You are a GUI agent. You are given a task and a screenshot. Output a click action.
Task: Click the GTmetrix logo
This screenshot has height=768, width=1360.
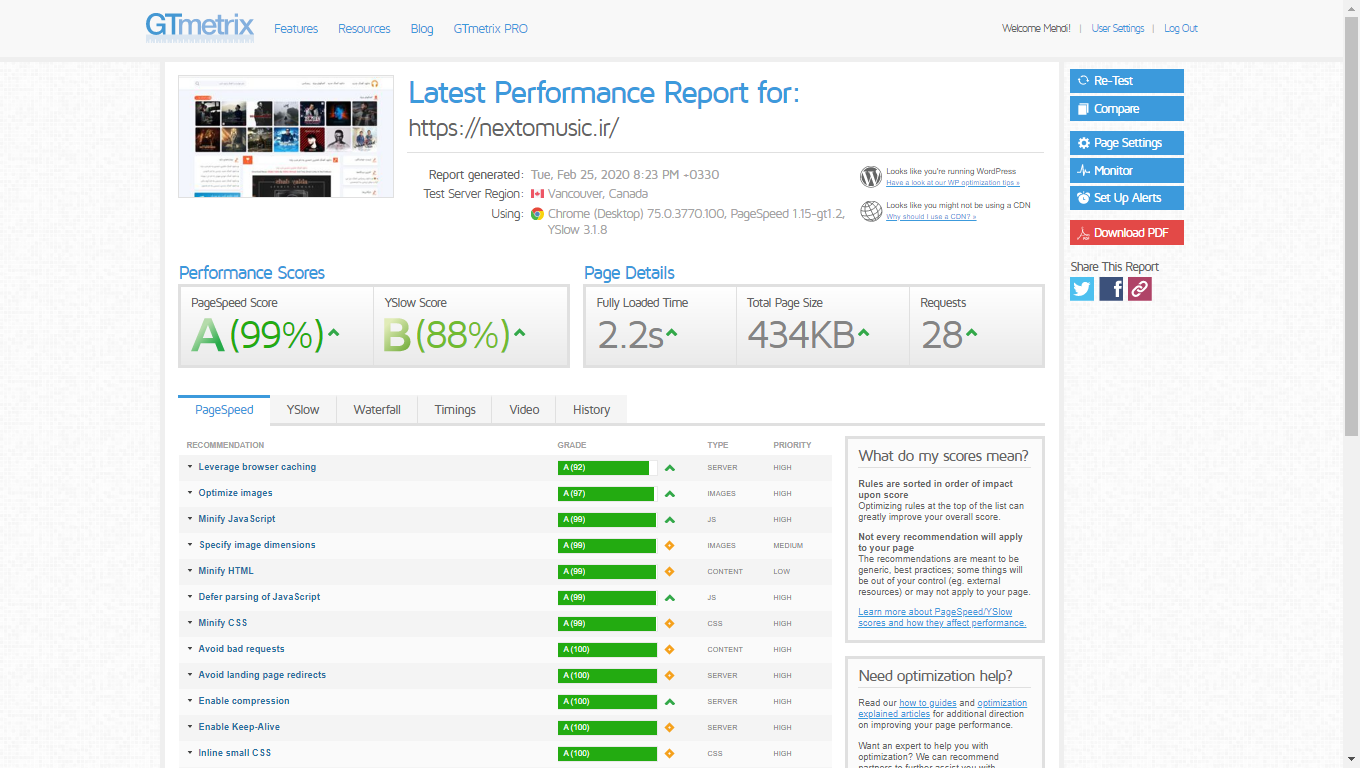200,27
